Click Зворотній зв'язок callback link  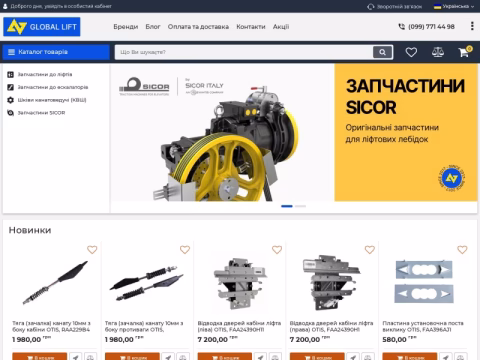[x=399, y=7]
